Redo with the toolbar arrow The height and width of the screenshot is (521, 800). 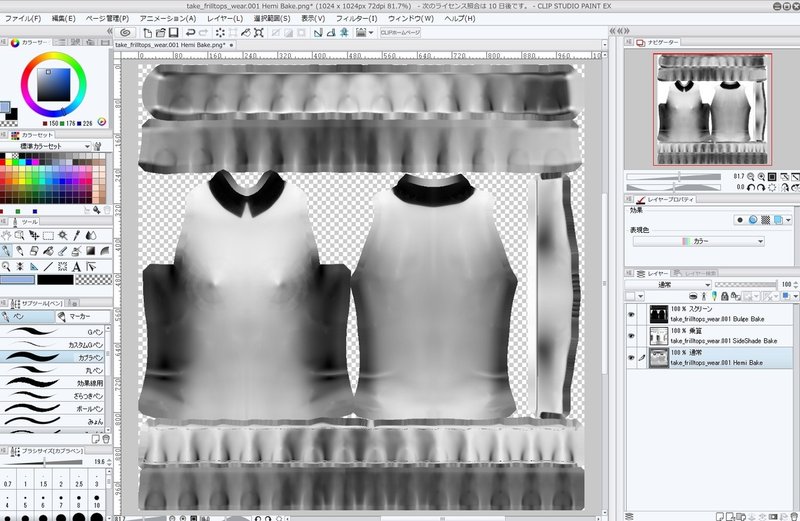(203, 33)
